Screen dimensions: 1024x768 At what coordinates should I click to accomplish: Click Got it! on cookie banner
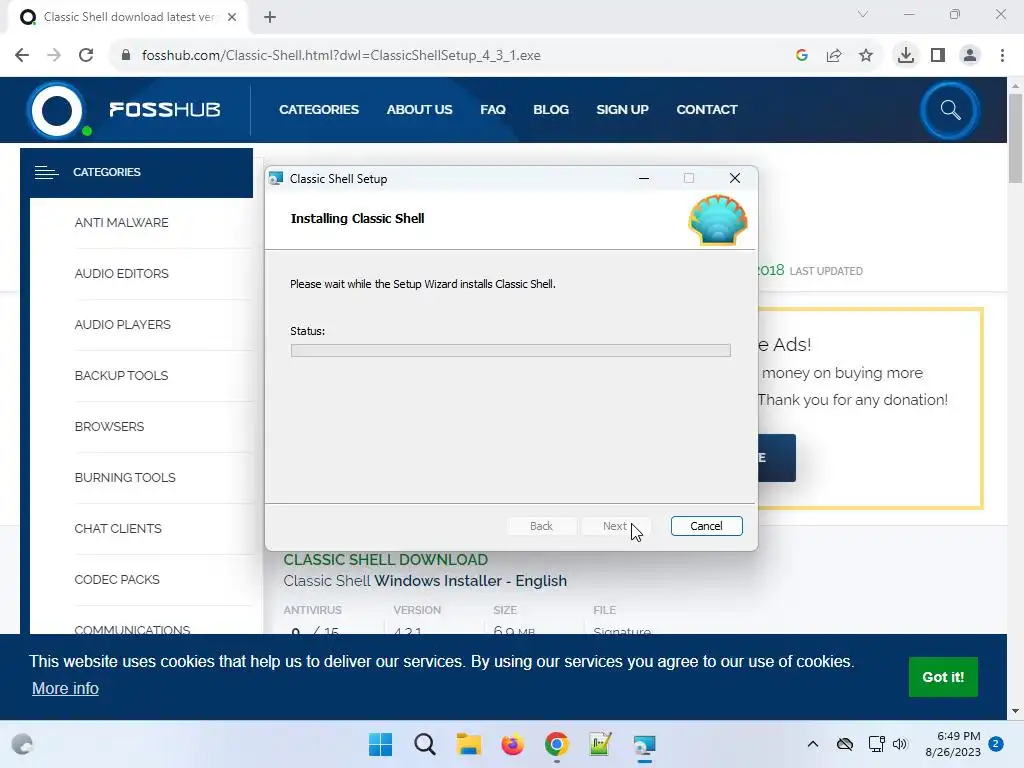(x=943, y=677)
